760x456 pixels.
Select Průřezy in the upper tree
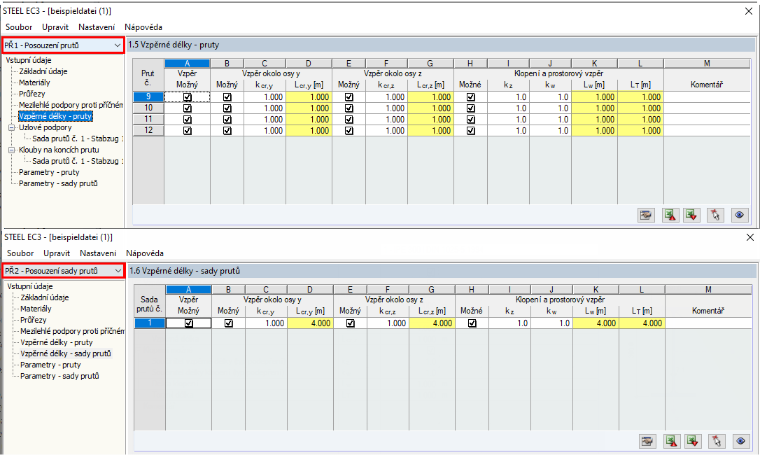(x=32, y=94)
